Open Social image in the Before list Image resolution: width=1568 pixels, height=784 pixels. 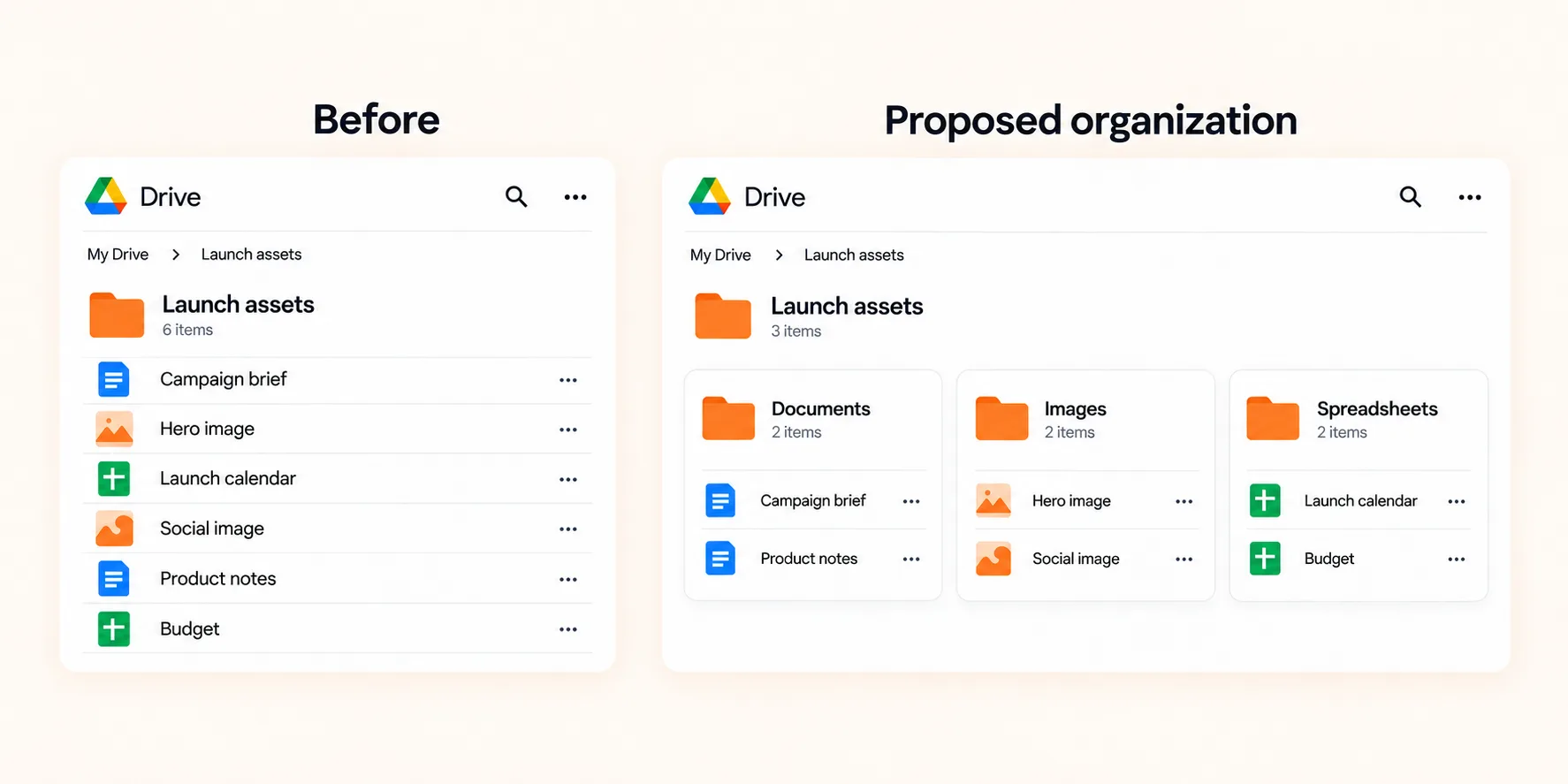[x=212, y=529]
